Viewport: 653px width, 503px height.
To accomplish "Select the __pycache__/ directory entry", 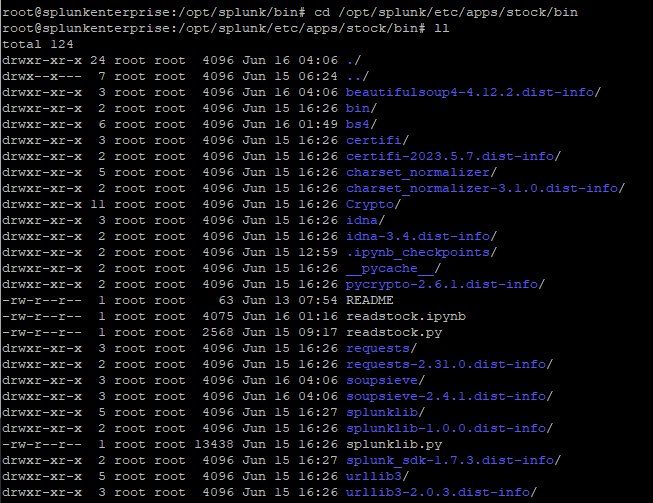I will (393, 269).
